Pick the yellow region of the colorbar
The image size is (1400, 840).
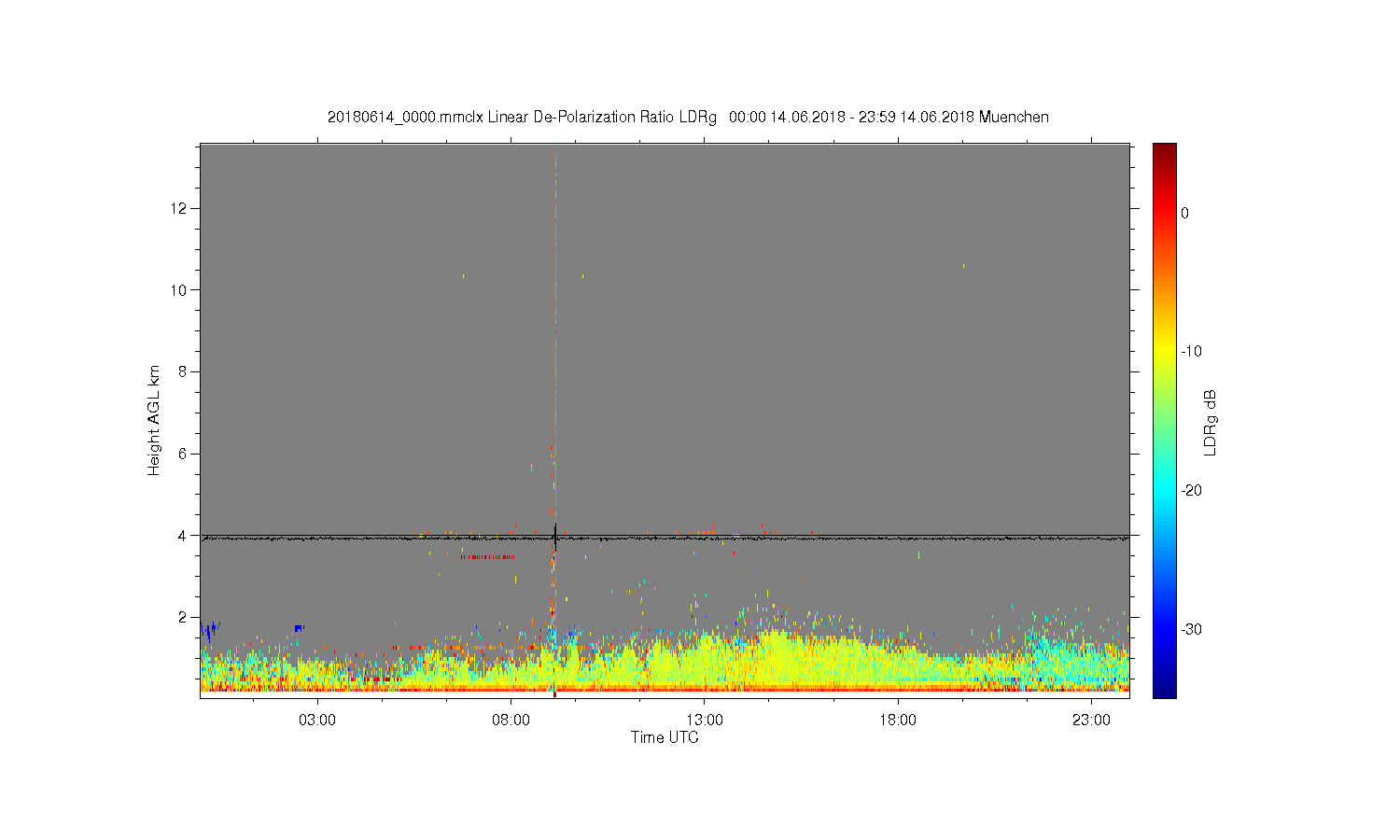[x=1165, y=352]
